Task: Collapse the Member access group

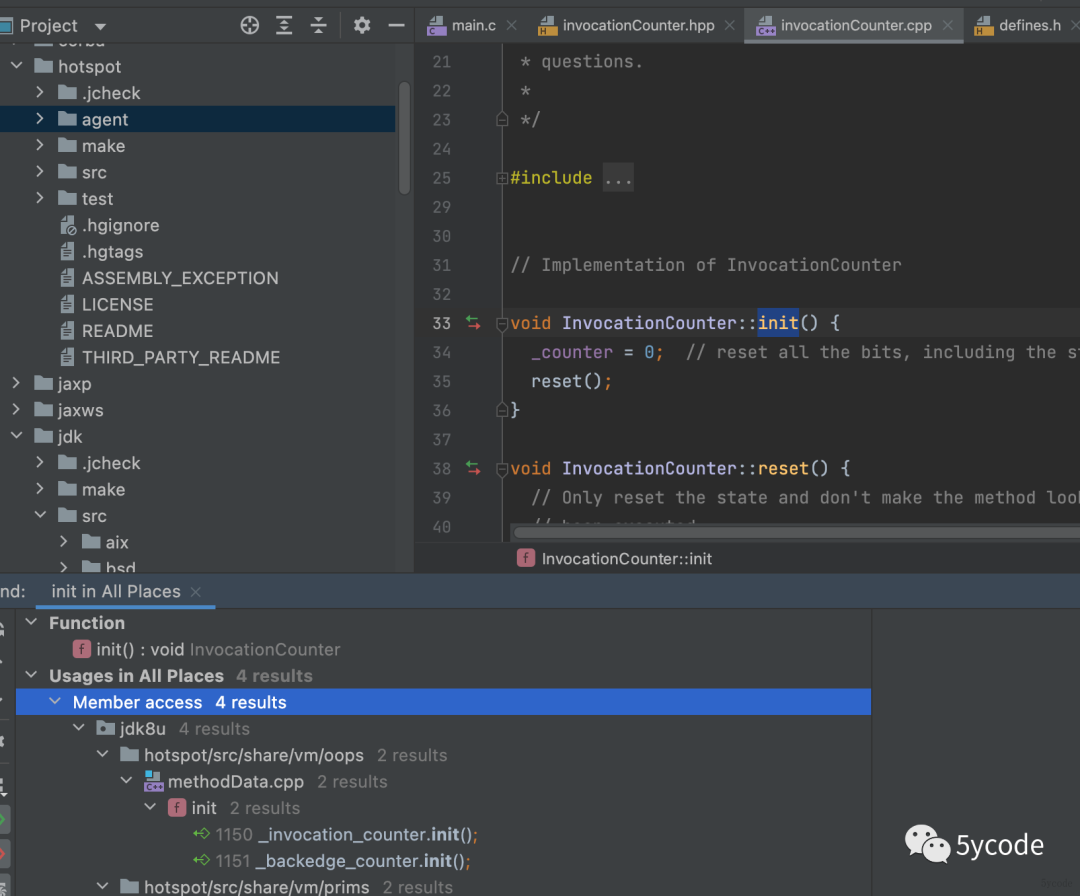Action: tap(55, 701)
